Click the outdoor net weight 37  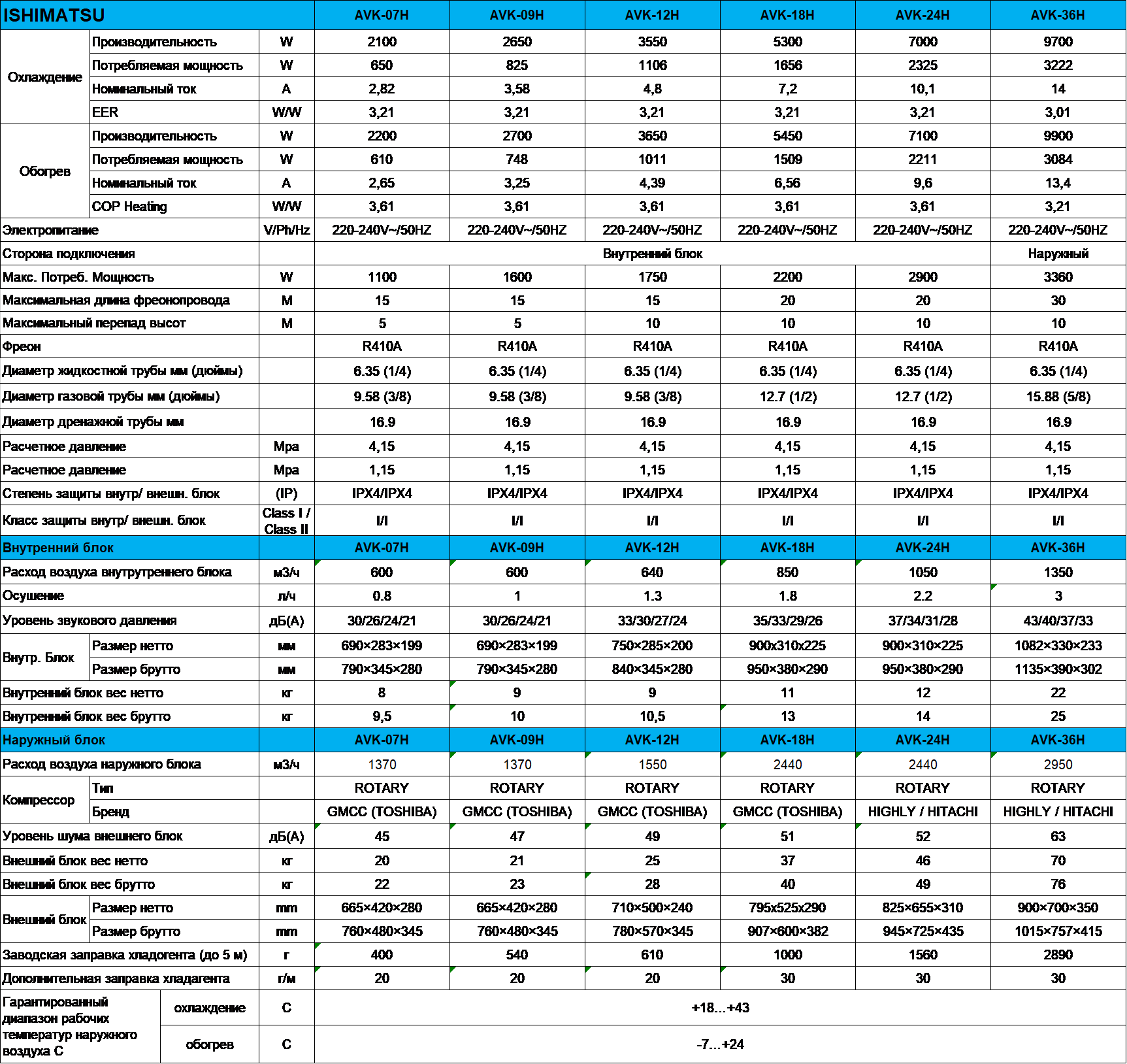[x=787, y=861]
